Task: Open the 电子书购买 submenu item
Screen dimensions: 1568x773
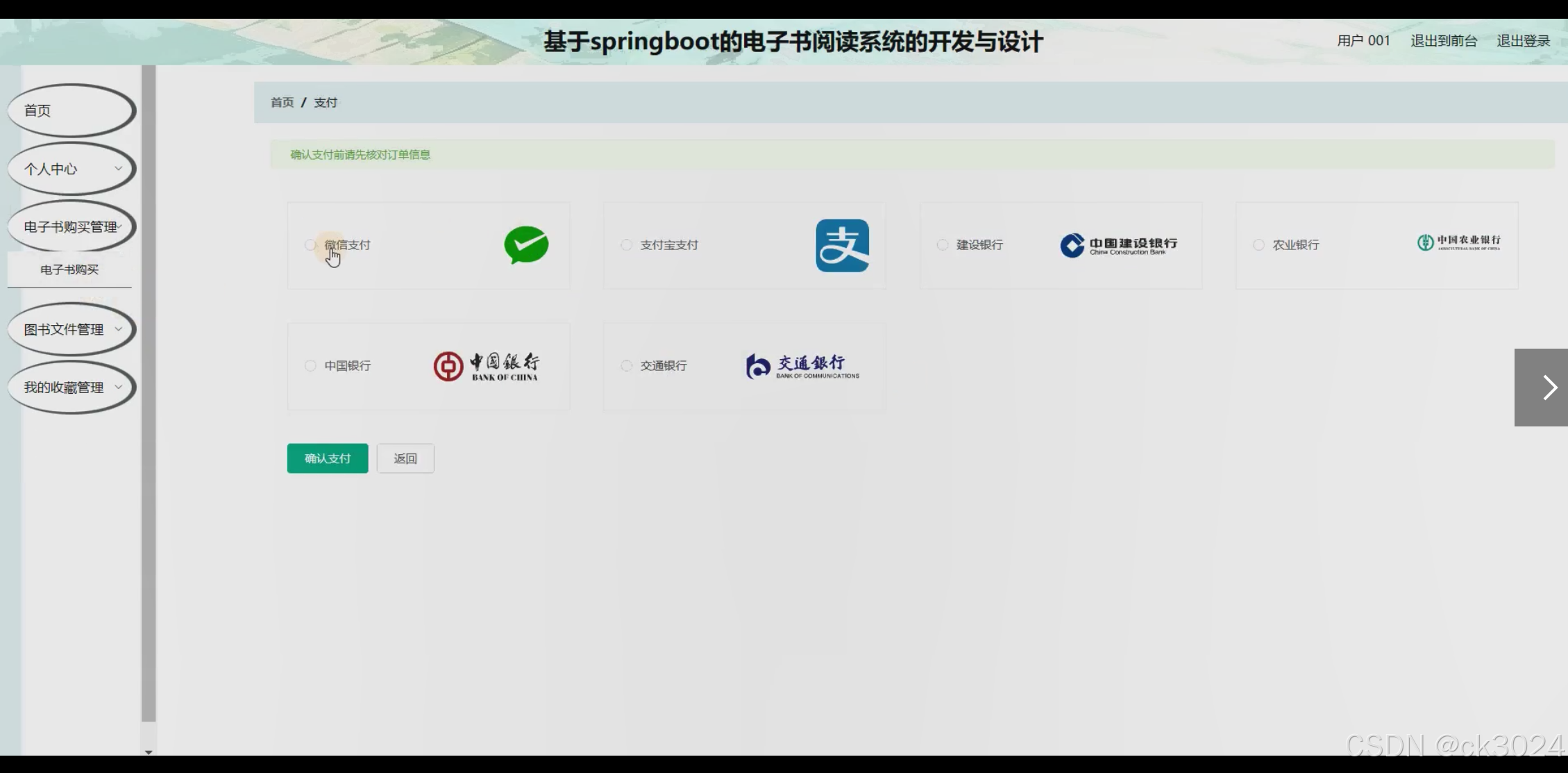Action: pos(69,269)
